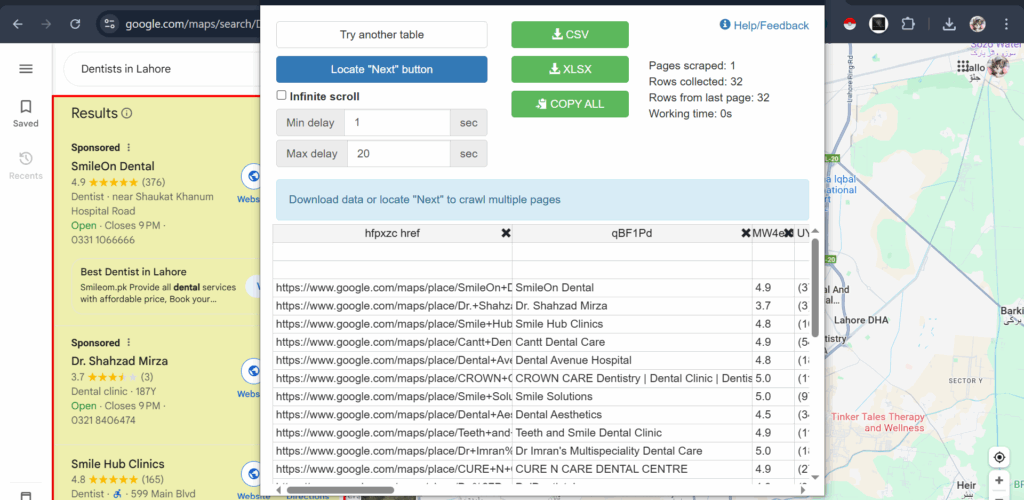Image resolution: width=1024 pixels, height=500 pixels.
Task: Click the table horizontal scrollbar thumb
Action: coord(340,490)
